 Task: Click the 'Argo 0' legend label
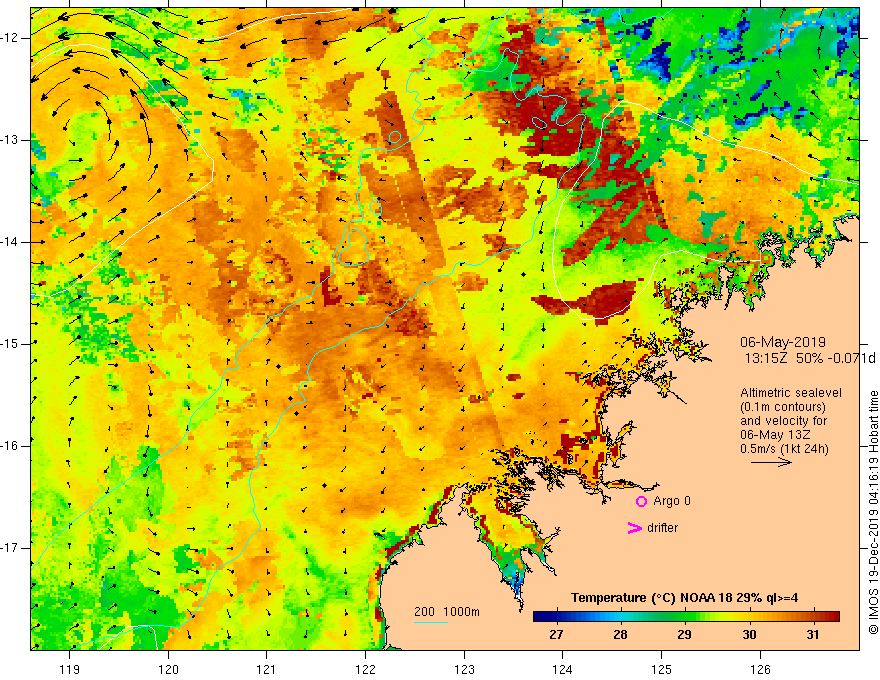click(672, 500)
